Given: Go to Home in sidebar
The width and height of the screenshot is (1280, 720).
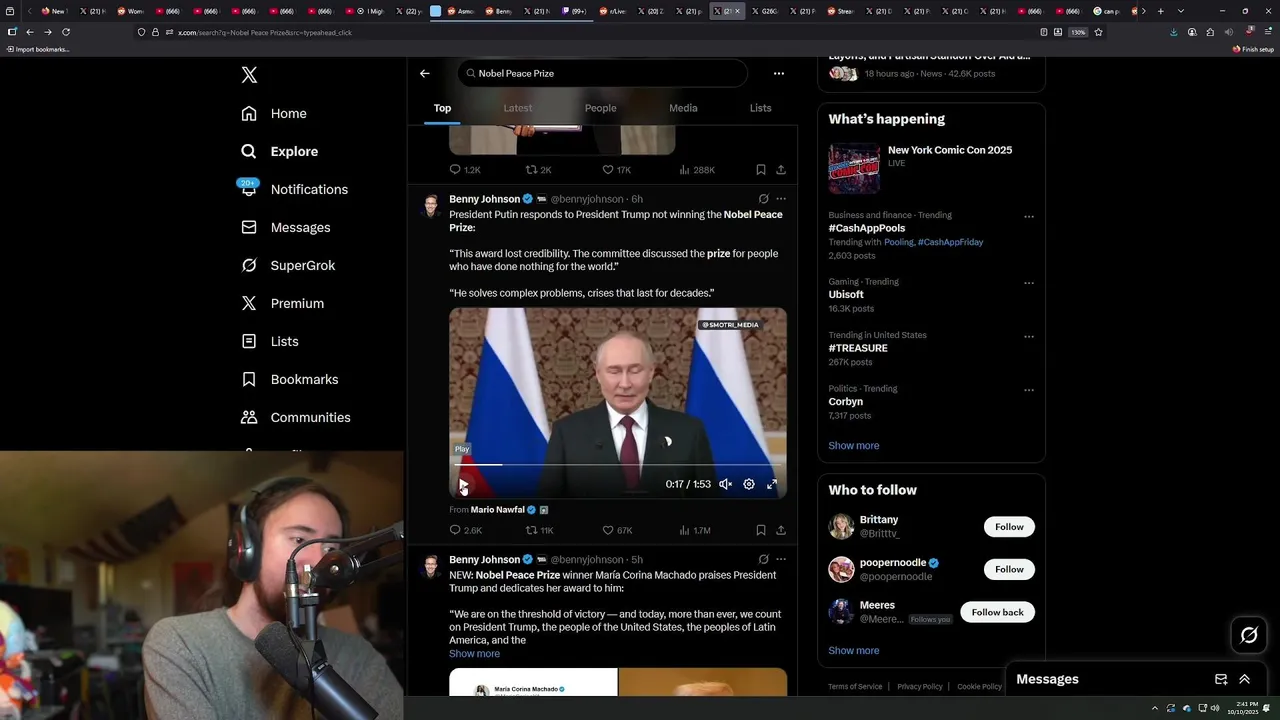Looking at the screenshot, I should [x=274, y=113].
